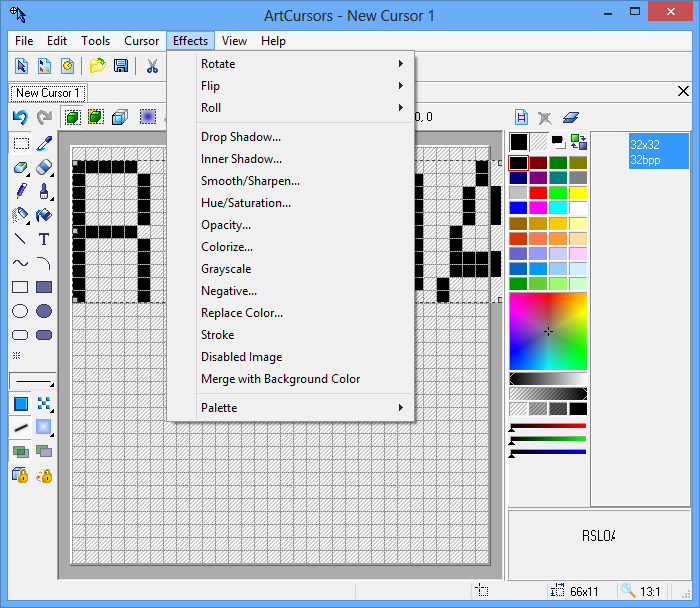Toggle the anti-aliasing line option
700x608 pixels.
[x=21, y=428]
